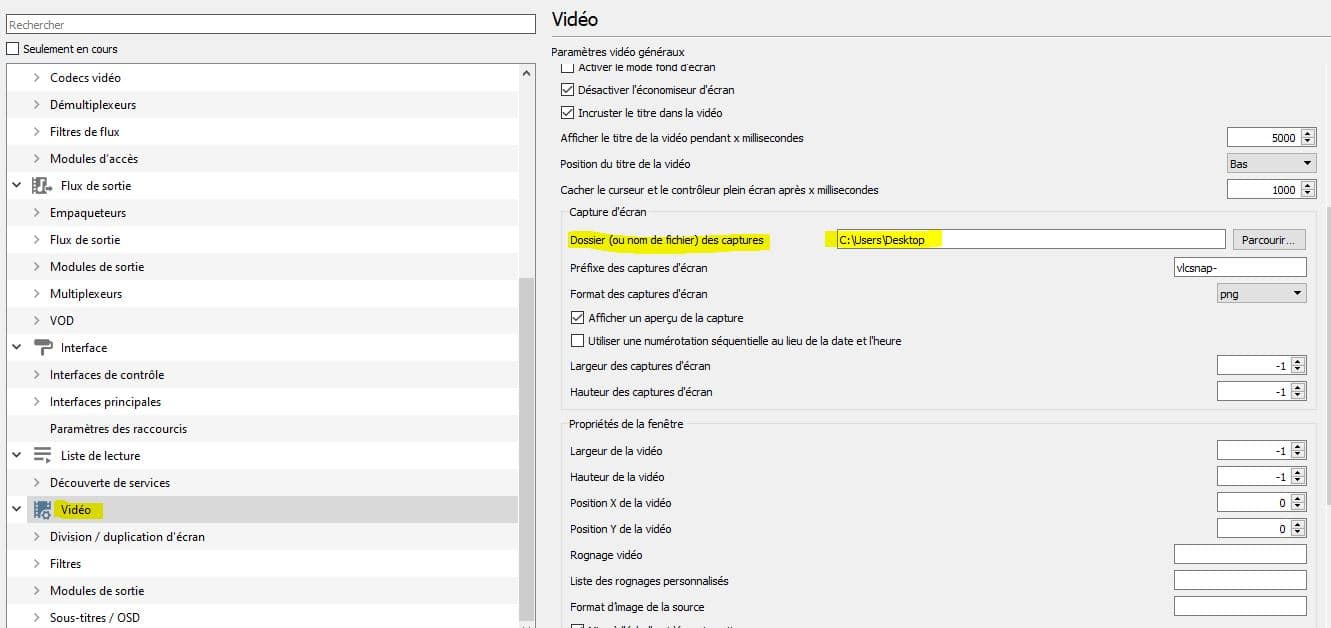Click the Liste de lecture playlist icon
This screenshot has width=1331, height=628.
tap(42, 456)
